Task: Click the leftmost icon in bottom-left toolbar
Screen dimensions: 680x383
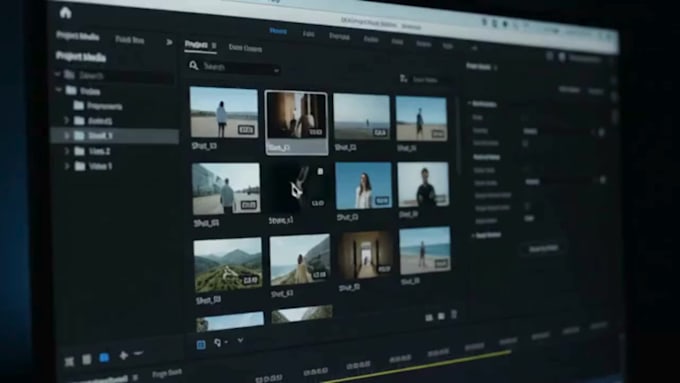Action: pos(69,361)
